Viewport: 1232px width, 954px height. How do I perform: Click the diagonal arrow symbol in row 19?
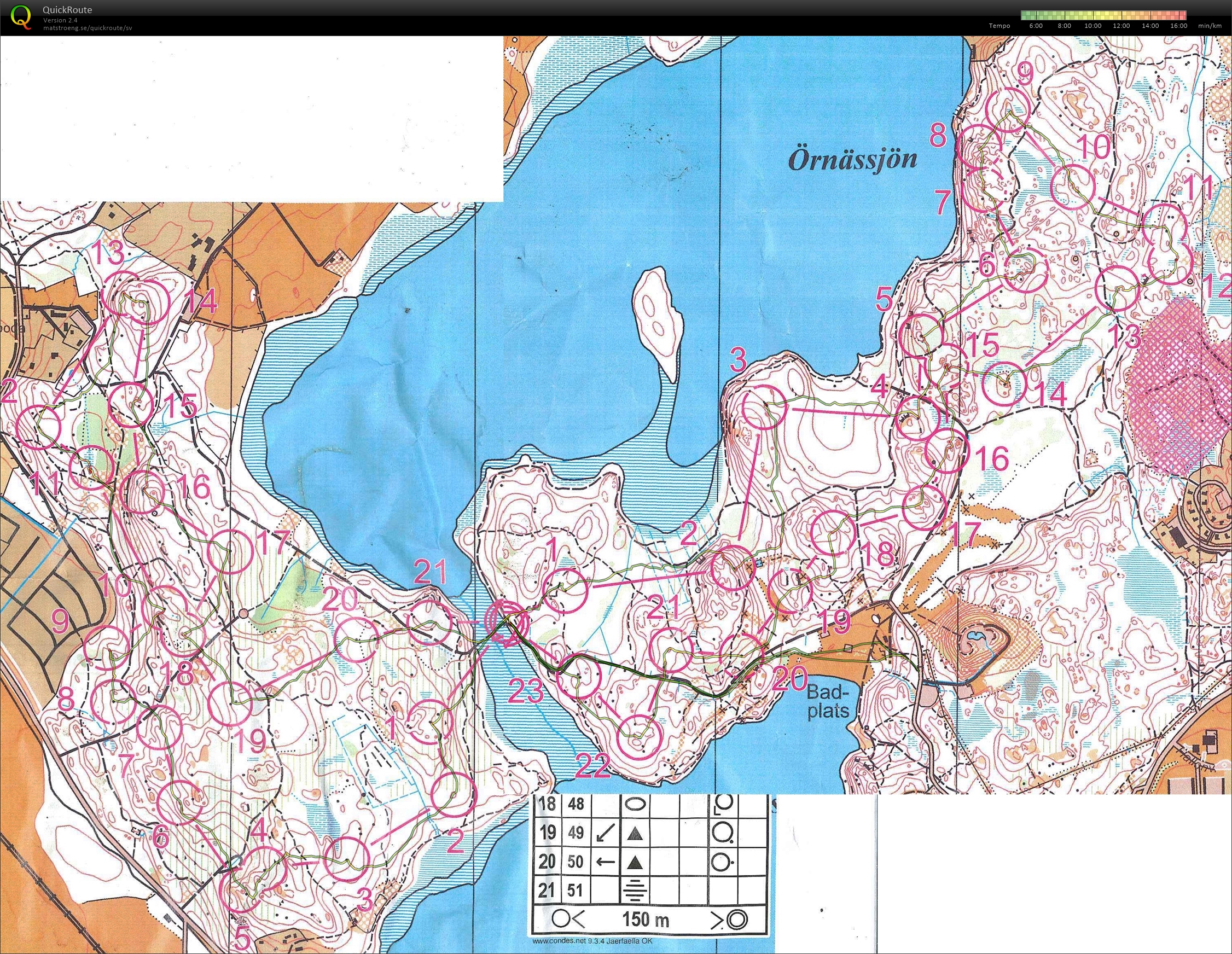pyautogui.click(x=605, y=832)
